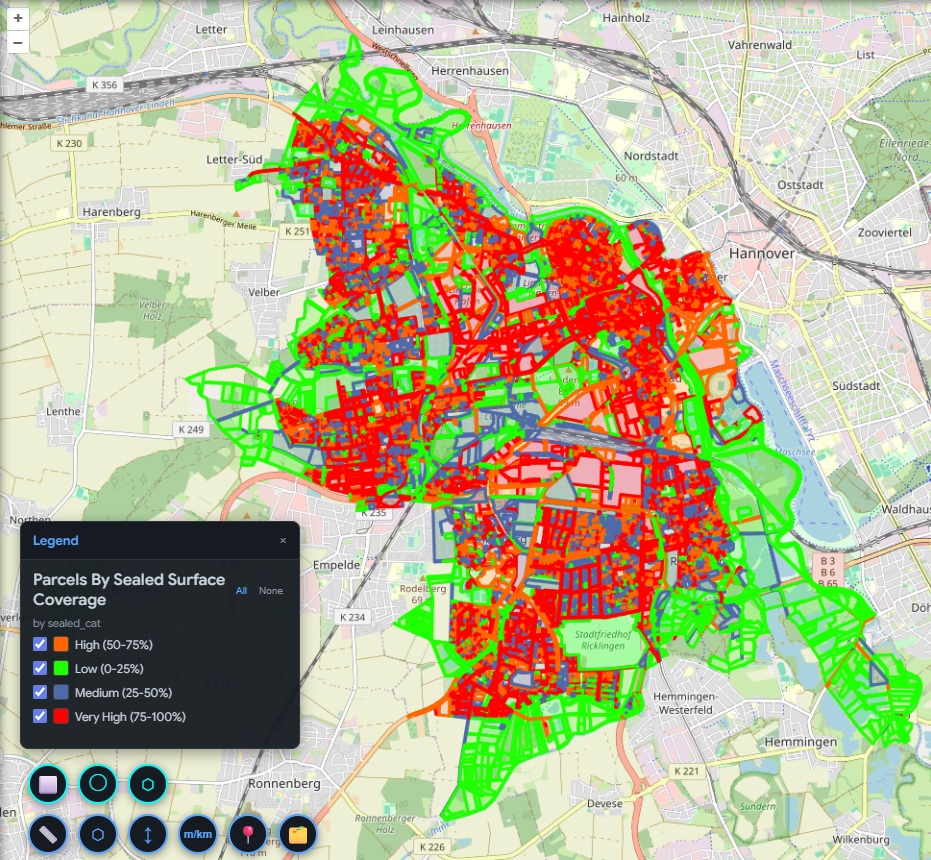
Task: Select the rectangle selection tool
Action: click(48, 784)
